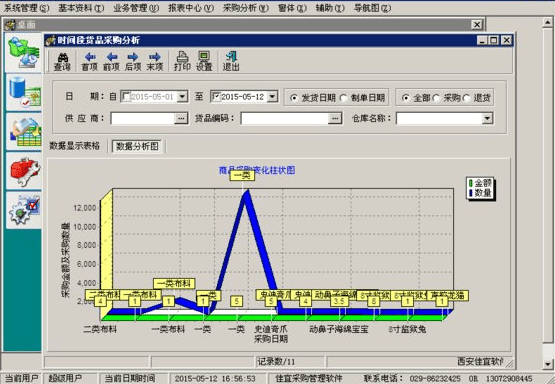Click inside the 供应商 input field
555x384 pixels.
[143, 118]
